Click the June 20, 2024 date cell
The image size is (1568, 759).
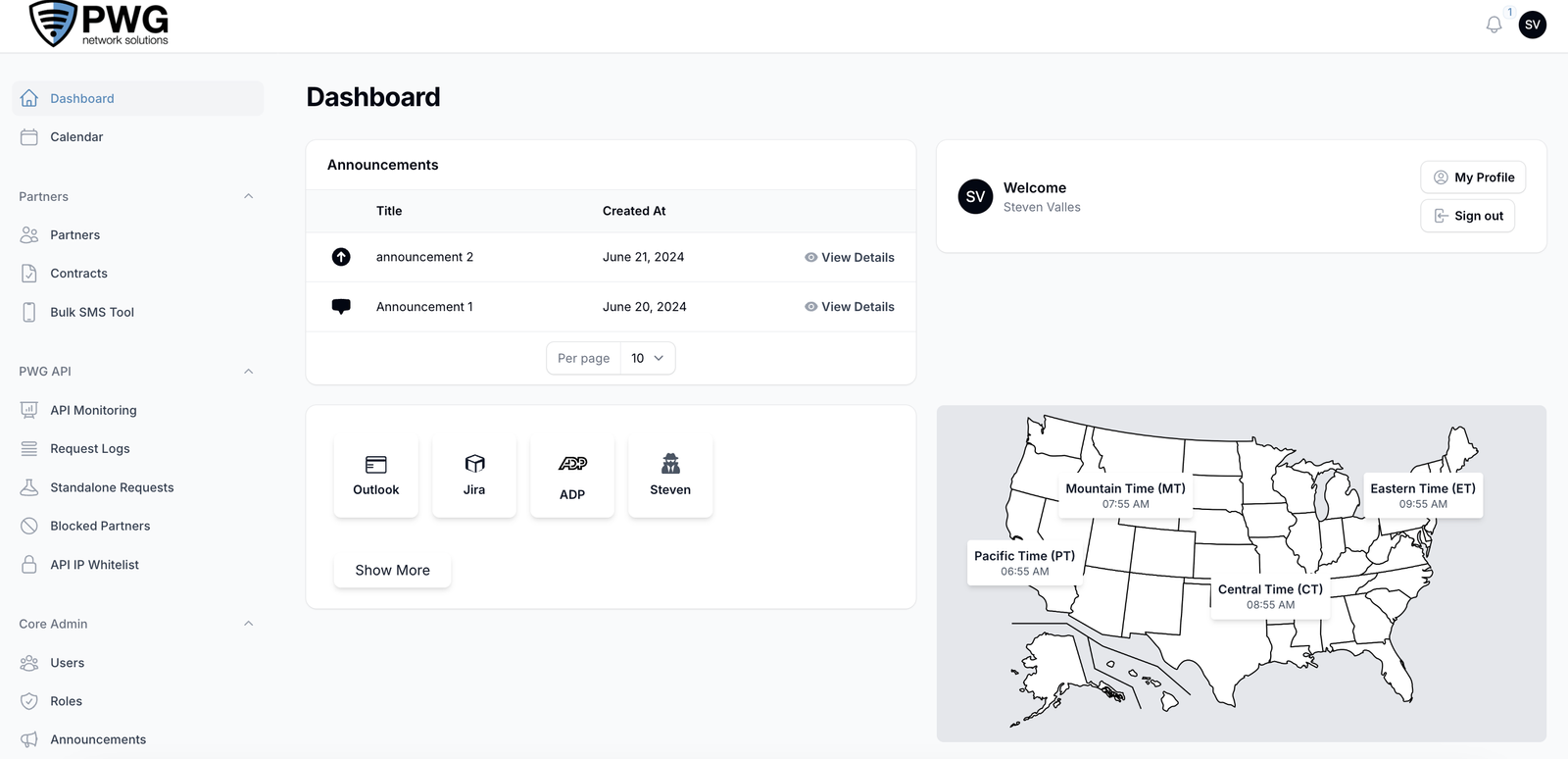(644, 307)
